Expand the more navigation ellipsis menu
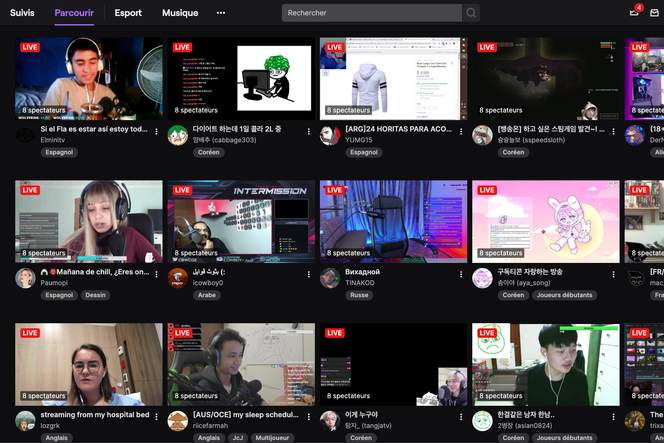 (x=221, y=13)
